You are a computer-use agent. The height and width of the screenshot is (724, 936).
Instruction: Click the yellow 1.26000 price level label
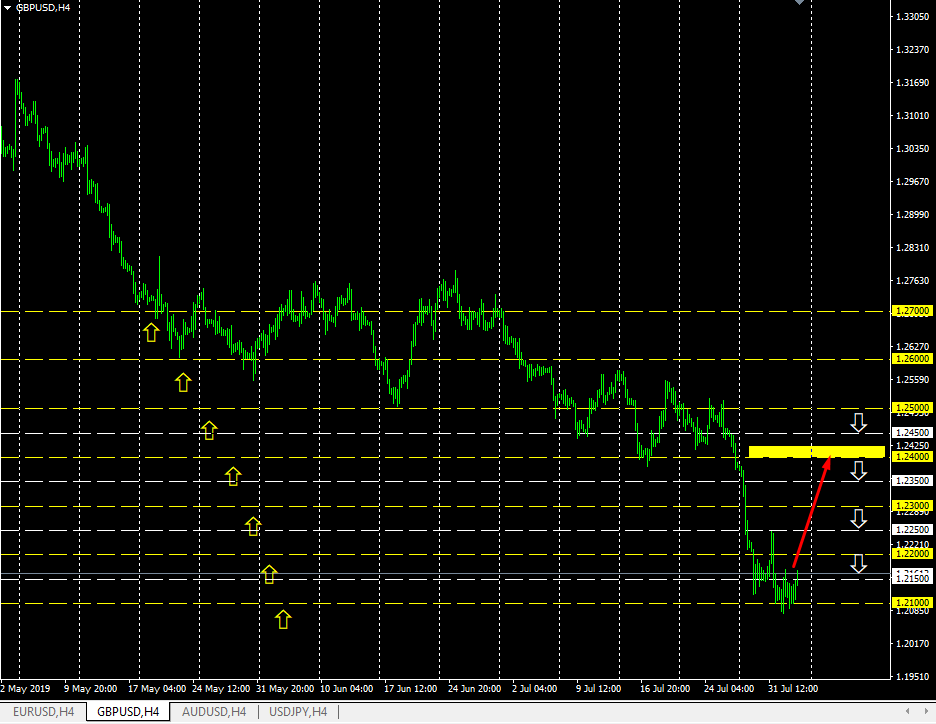(912, 359)
